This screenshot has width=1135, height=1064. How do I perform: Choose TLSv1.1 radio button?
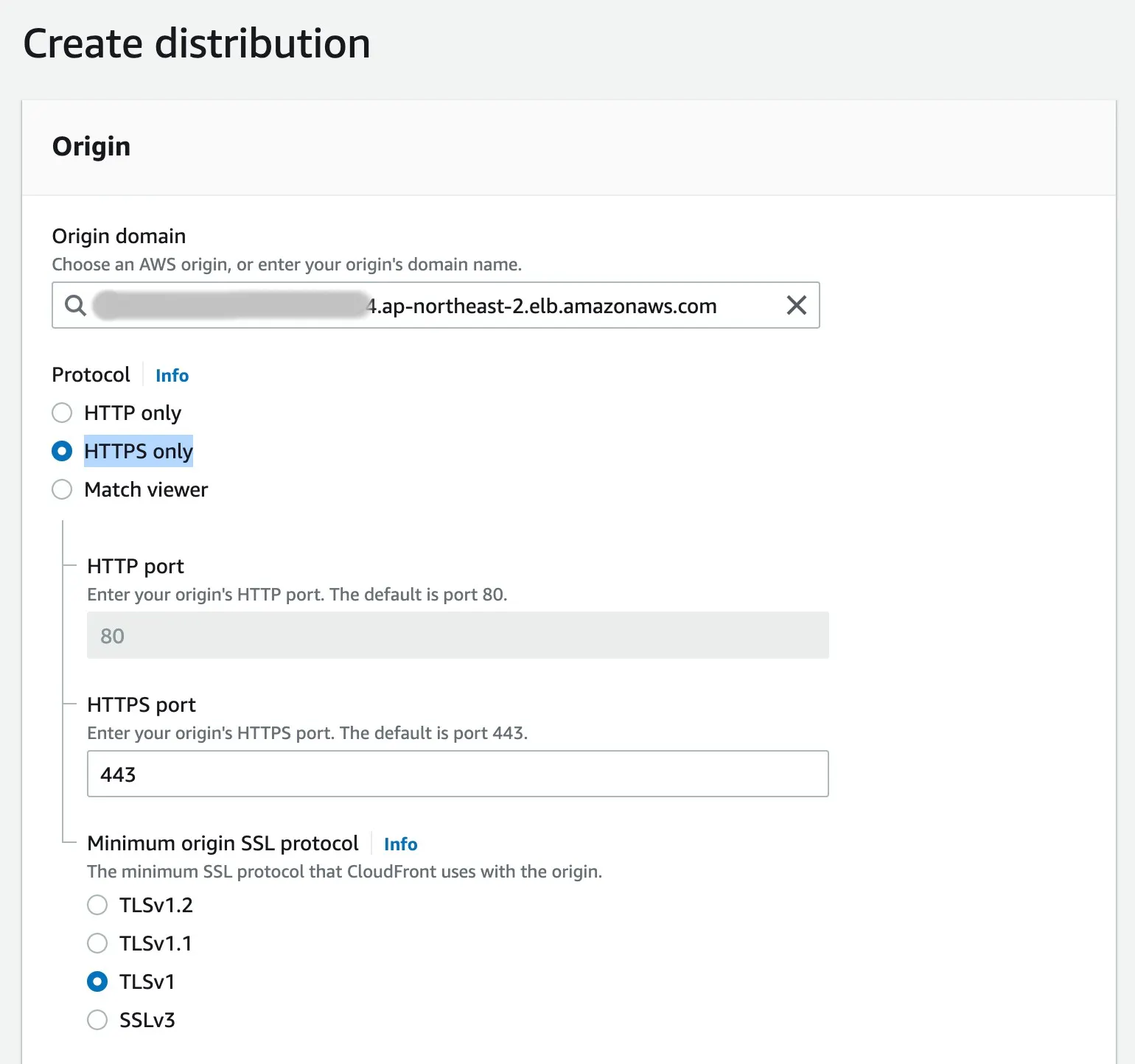[x=97, y=943]
